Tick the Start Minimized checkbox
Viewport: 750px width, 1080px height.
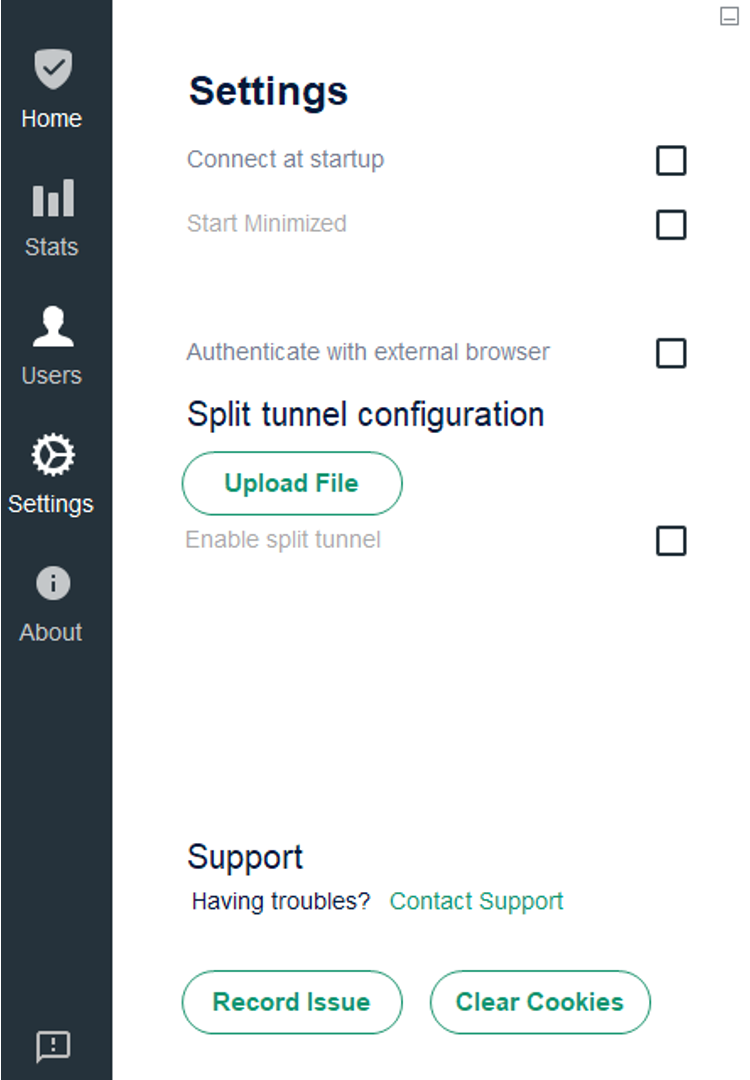[671, 224]
